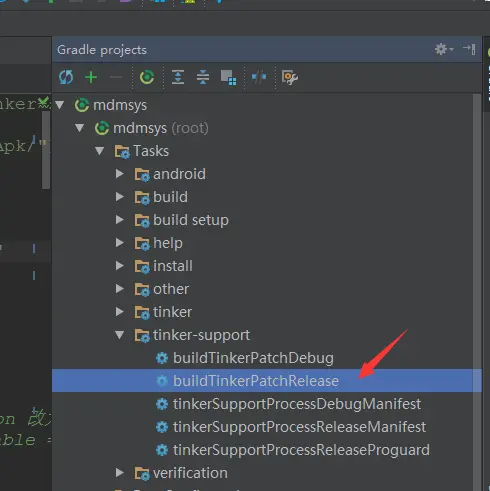Image resolution: width=490 pixels, height=491 pixels.
Task: Expand the other task group
Action: [120, 289]
